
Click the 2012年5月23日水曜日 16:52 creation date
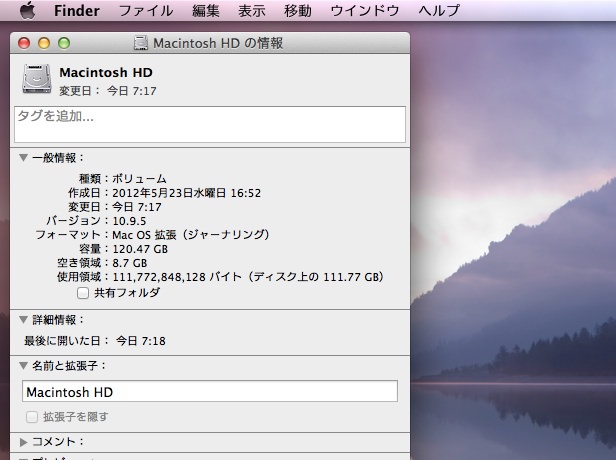[x=187, y=193]
